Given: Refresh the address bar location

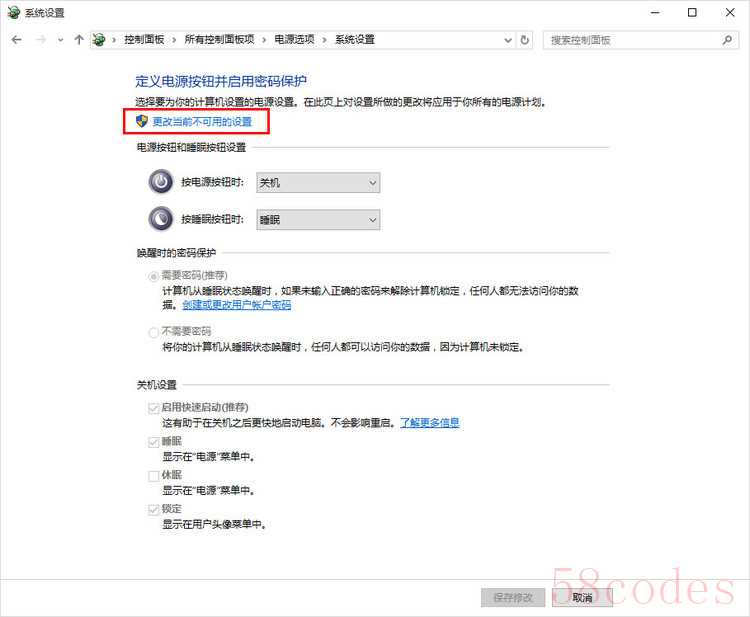Looking at the screenshot, I should point(525,40).
